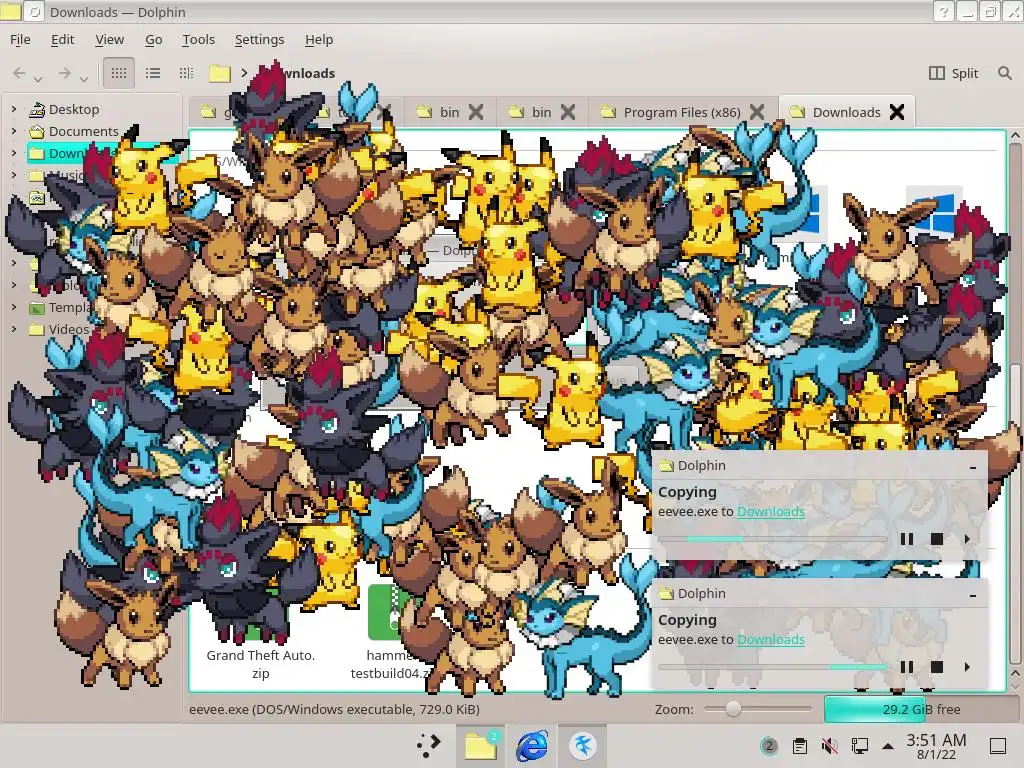Close the Program Files (x86) tab

pyautogui.click(x=757, y=112)
